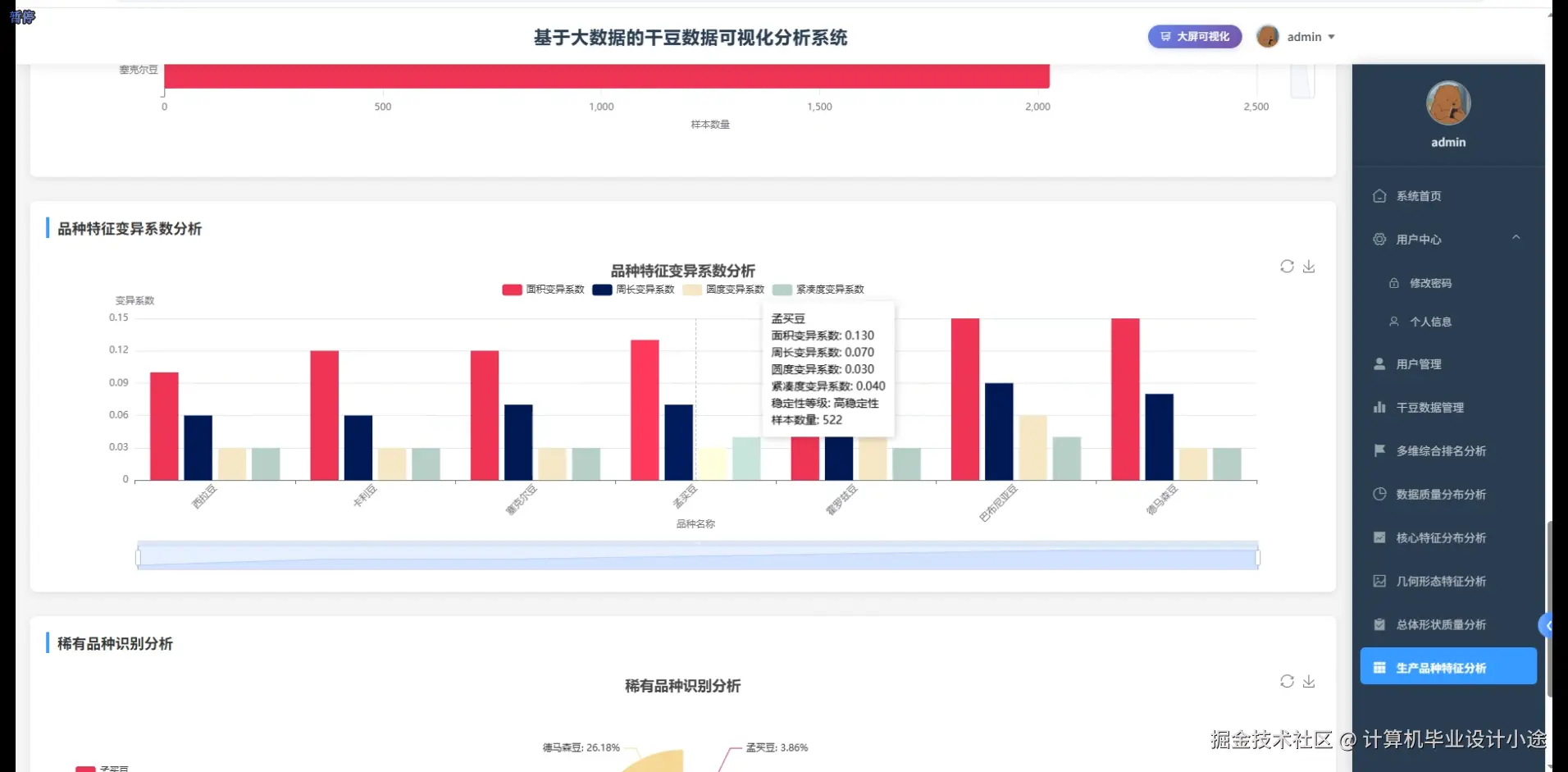Open 多维综合排名分析 via its flag icon
Image resolution: width=1568 pixels, height=772 pixels.
[x=1380, y=450]
